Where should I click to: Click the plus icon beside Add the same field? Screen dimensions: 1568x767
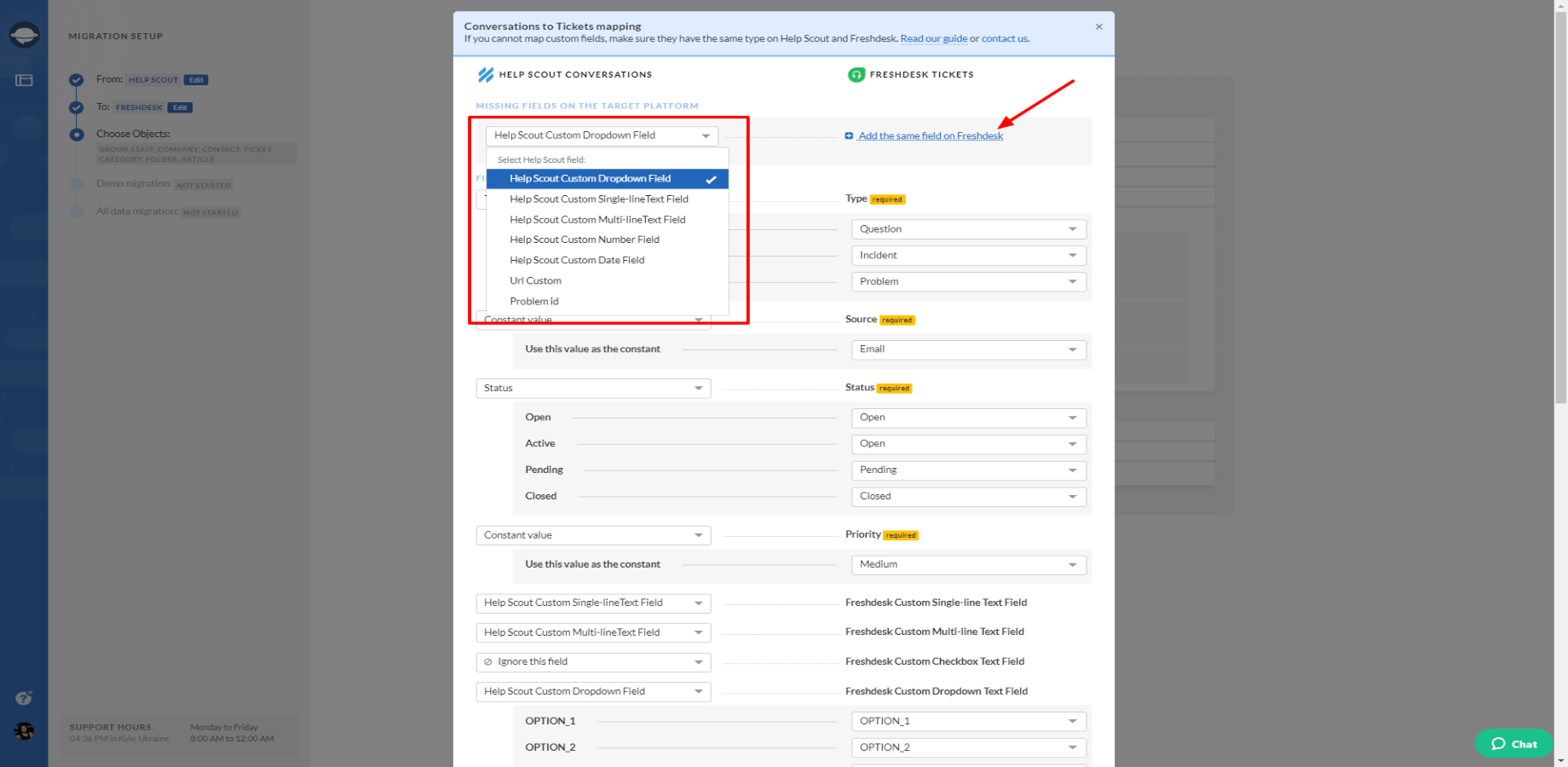[x=849, y=136]
